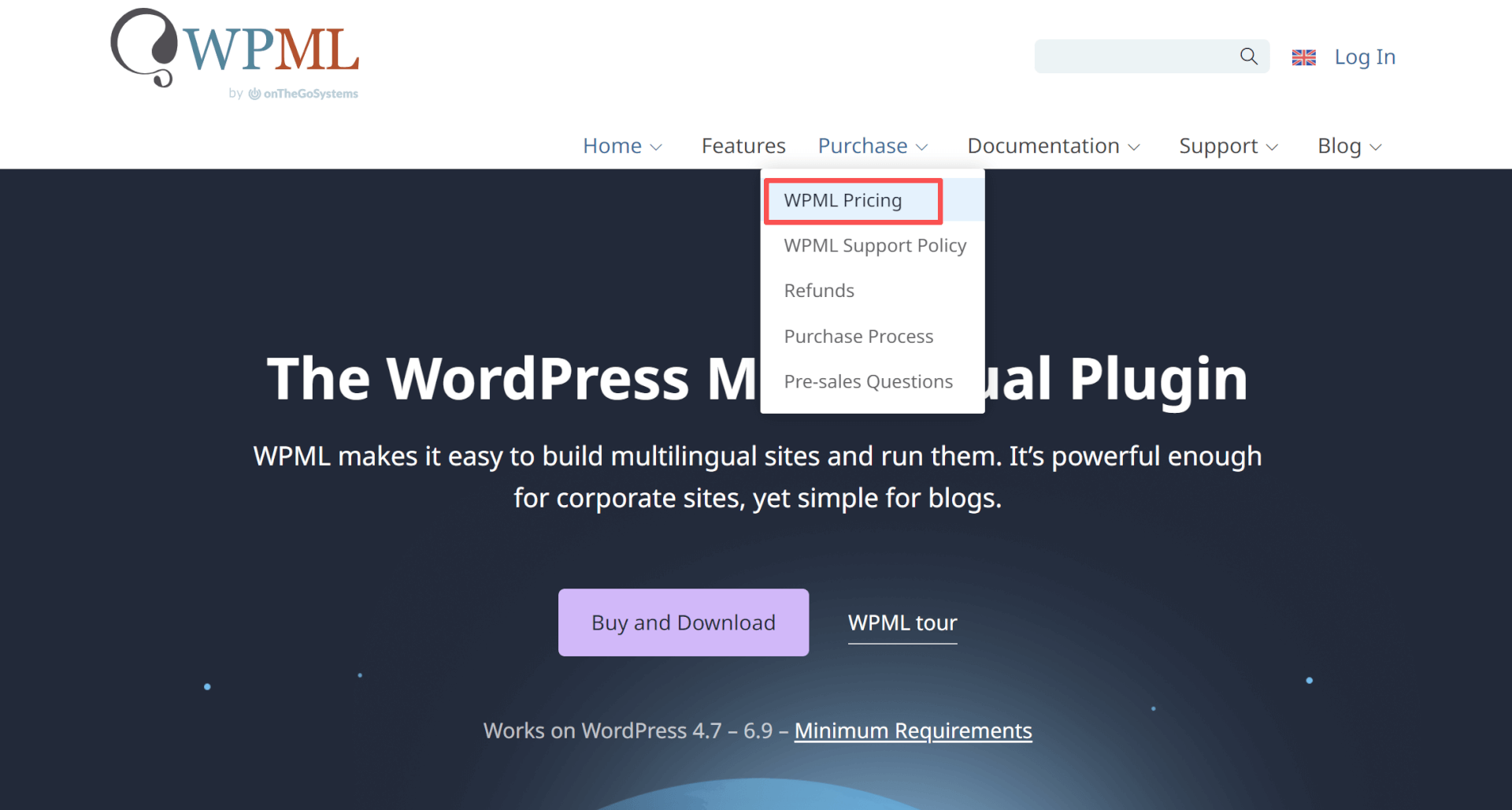The image size is (1512, 810).
Task: Expand the Home menu chevron
Action: (656, 147)
